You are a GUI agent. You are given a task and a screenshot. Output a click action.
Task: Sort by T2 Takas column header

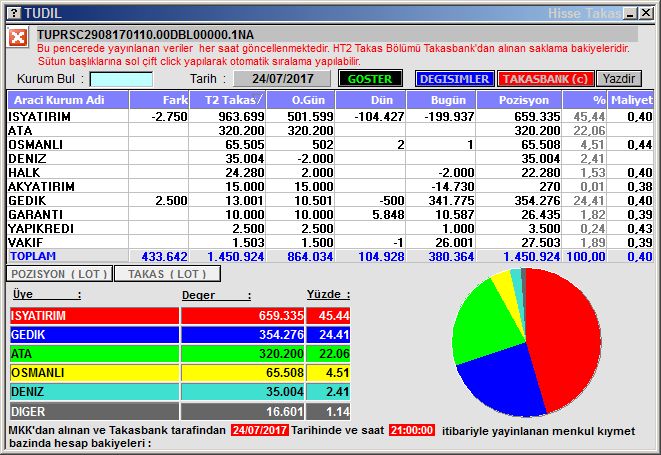(x=228, y=100)
